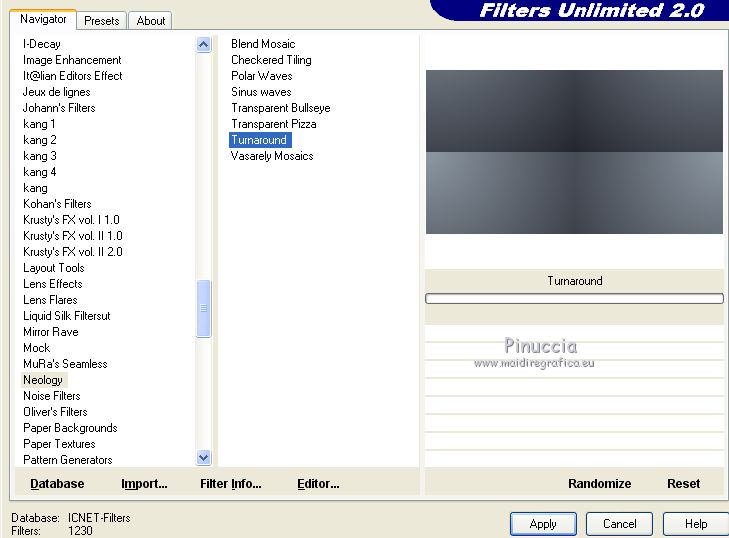The width and height of the screenshot is (729, 538).
Task: Select the I-Decay filter category
Action: click(42, 44)
